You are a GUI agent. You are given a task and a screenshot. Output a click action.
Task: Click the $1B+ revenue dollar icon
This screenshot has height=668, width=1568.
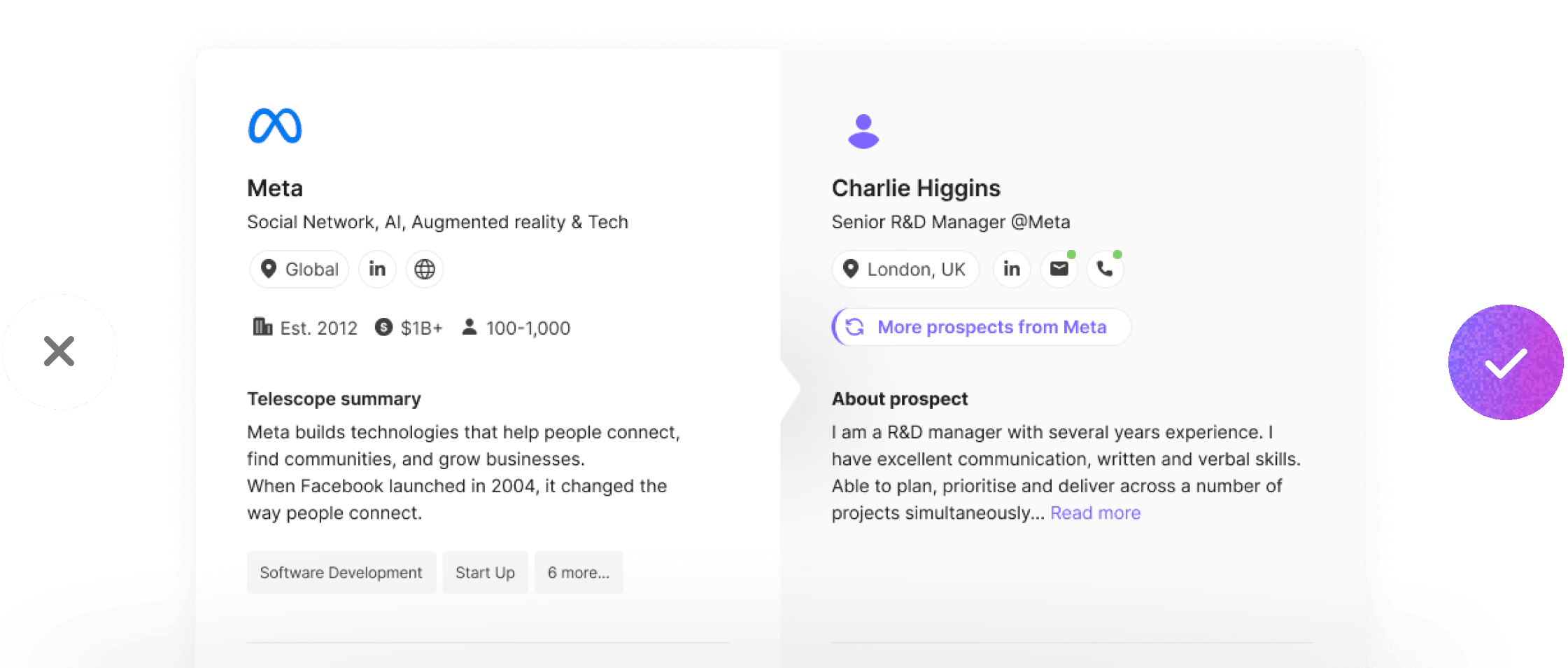(x=383, y=327)
